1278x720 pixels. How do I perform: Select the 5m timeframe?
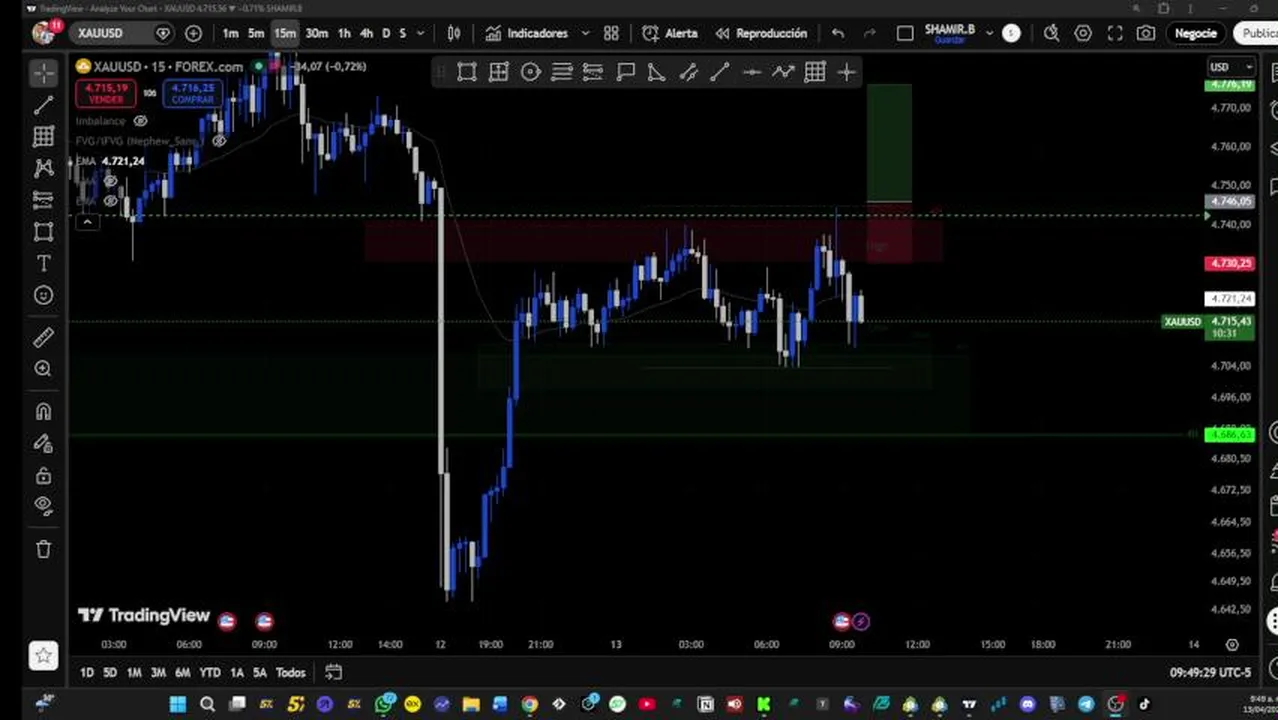256,33
